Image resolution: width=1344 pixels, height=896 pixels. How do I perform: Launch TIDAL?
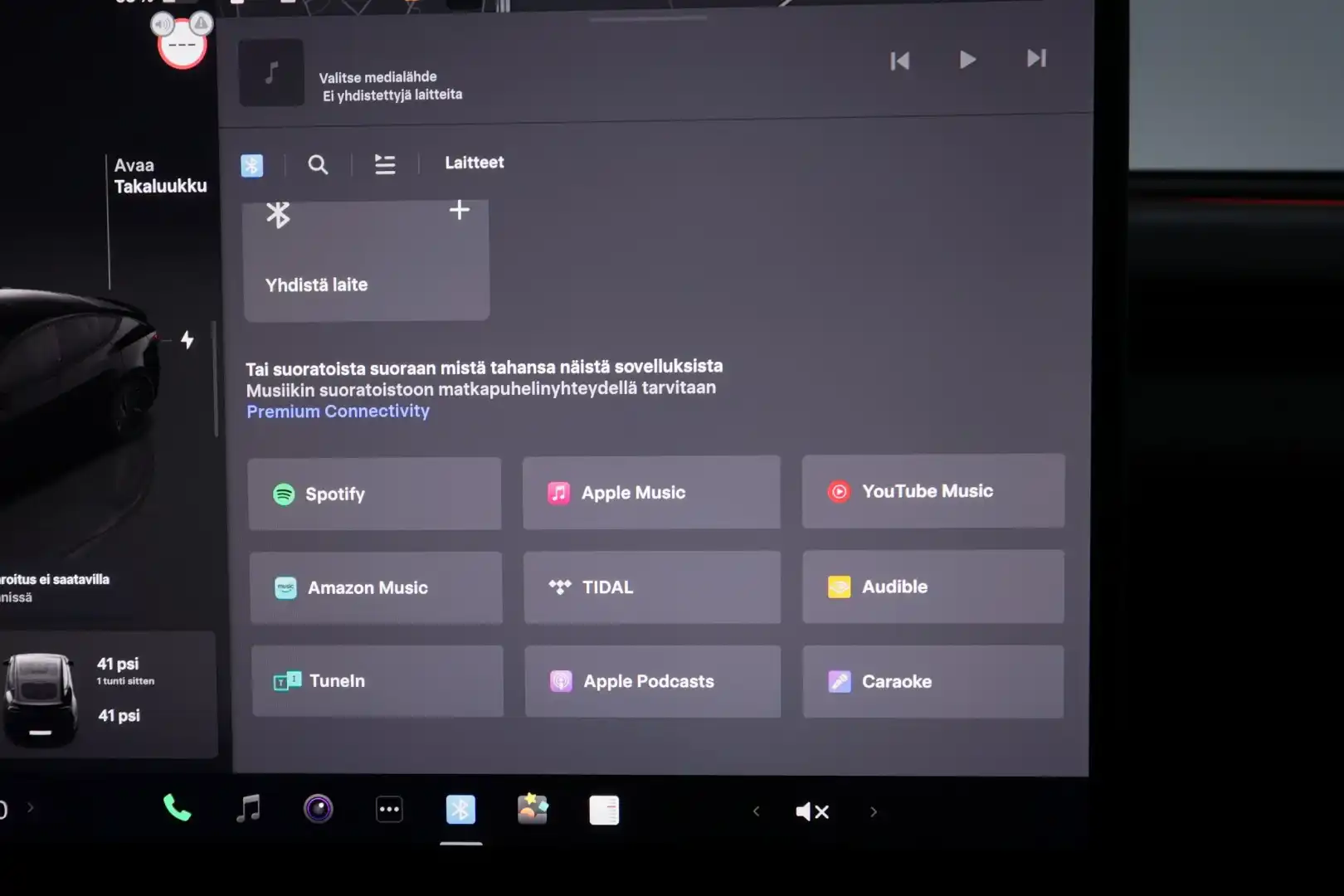coord(652,587)
